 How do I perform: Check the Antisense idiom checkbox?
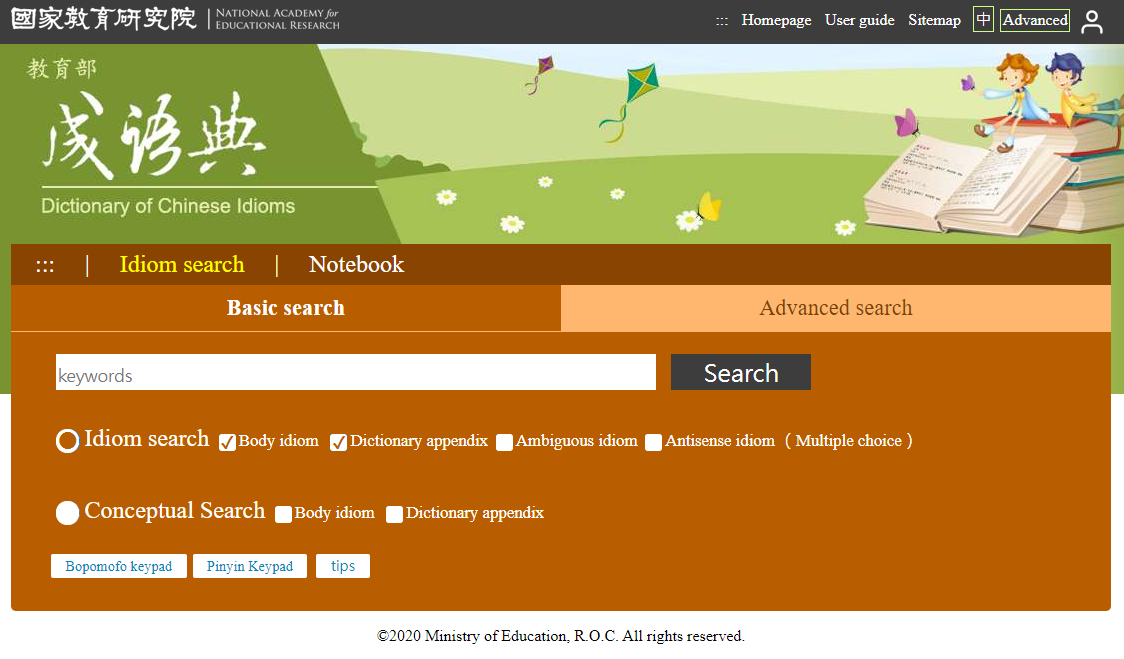pos(653,442)
